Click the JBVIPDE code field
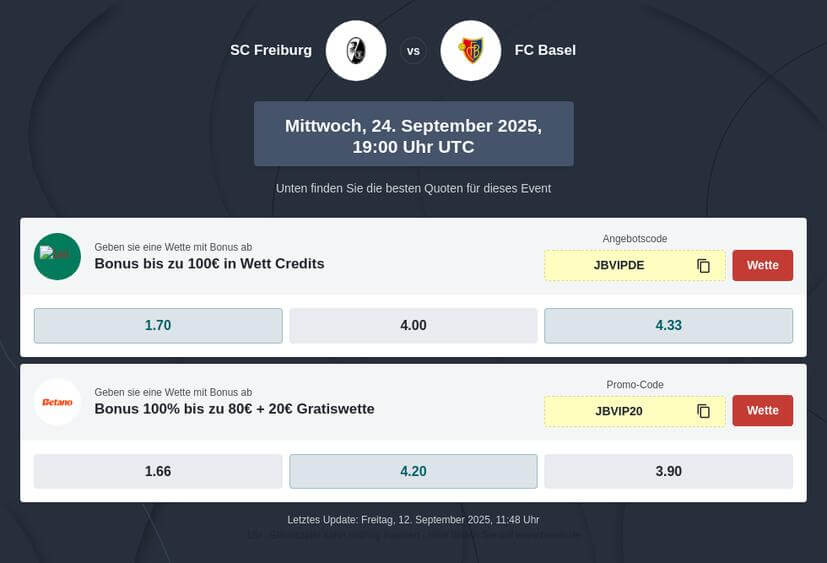This screenshot has height=563, width=827. pos(635,265)
